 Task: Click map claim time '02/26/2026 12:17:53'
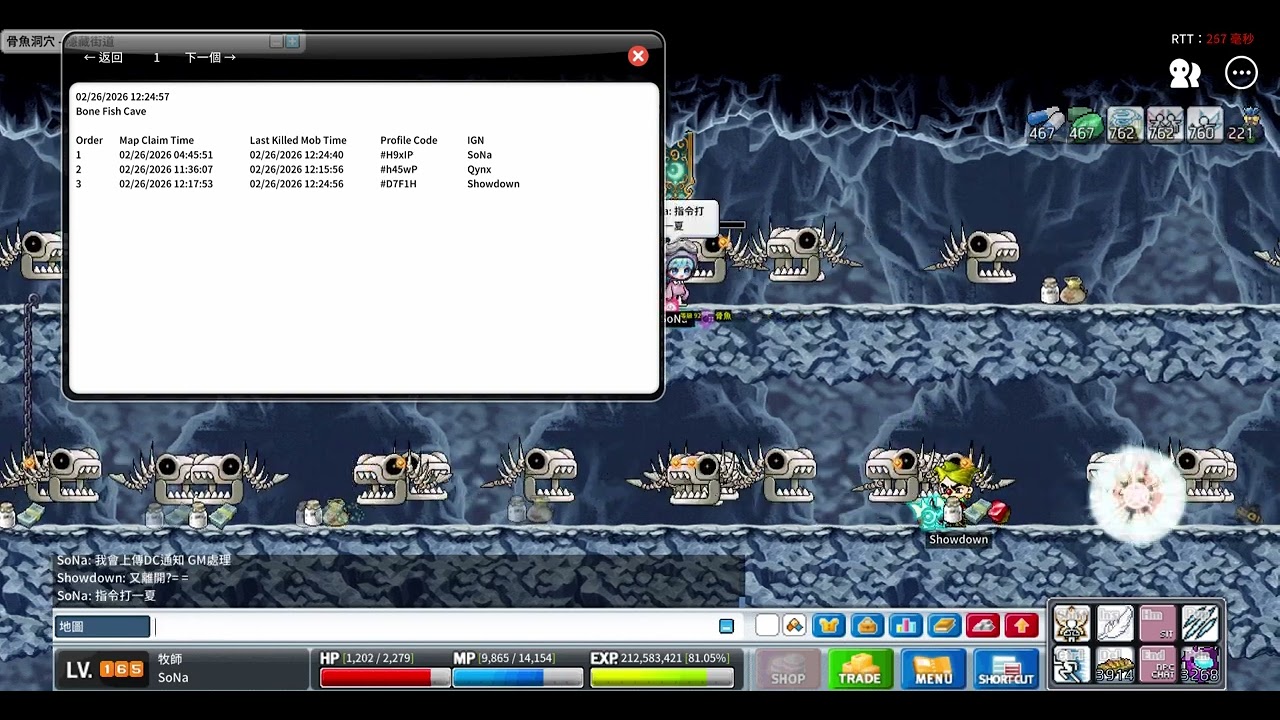coord(166,184)
